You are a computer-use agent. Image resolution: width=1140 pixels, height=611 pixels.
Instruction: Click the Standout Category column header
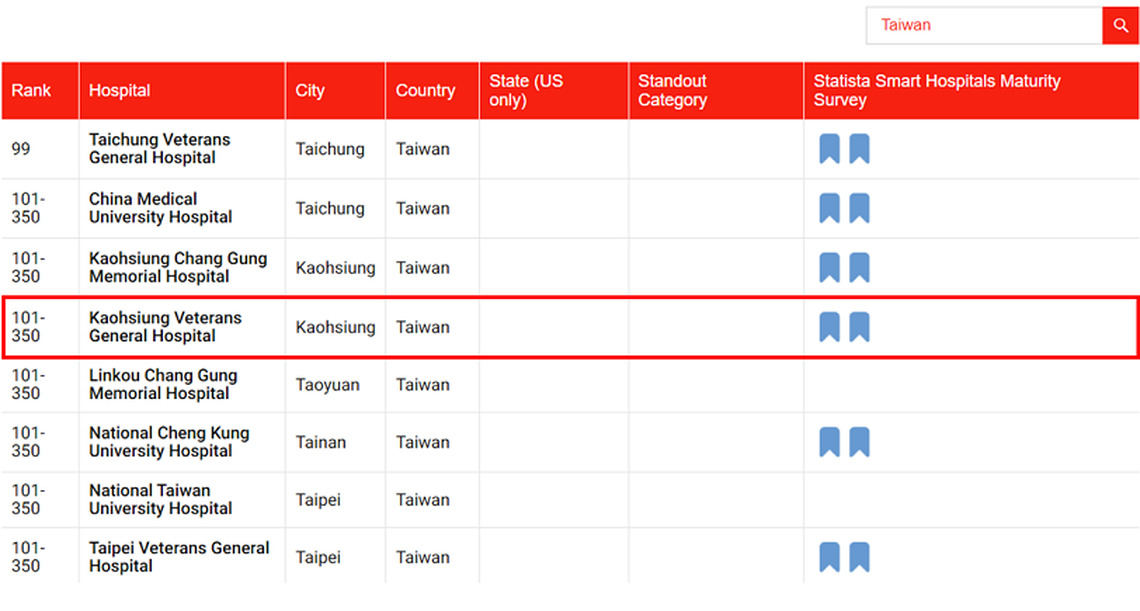click(716, 90)
